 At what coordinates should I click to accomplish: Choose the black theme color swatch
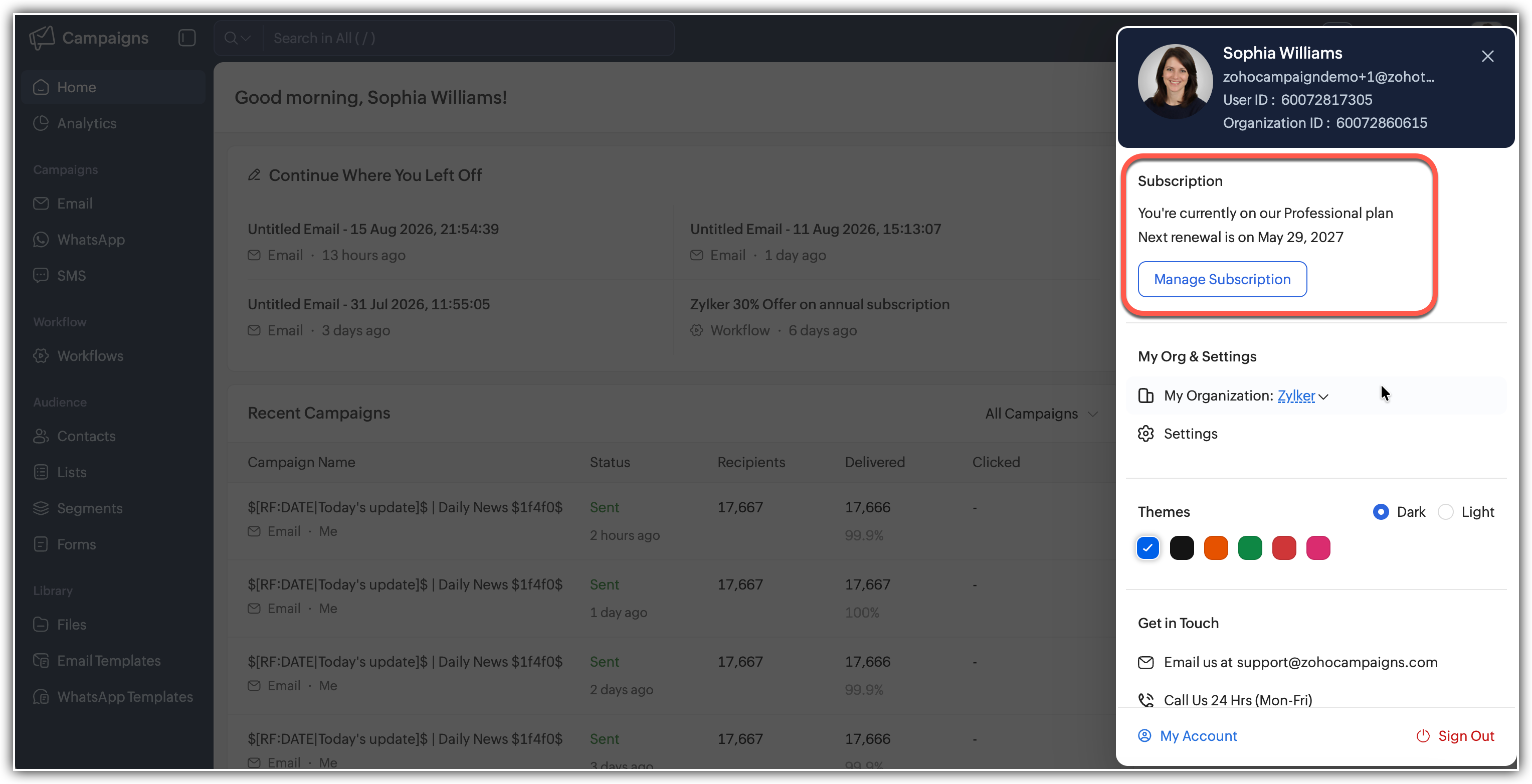[1182, 548]
